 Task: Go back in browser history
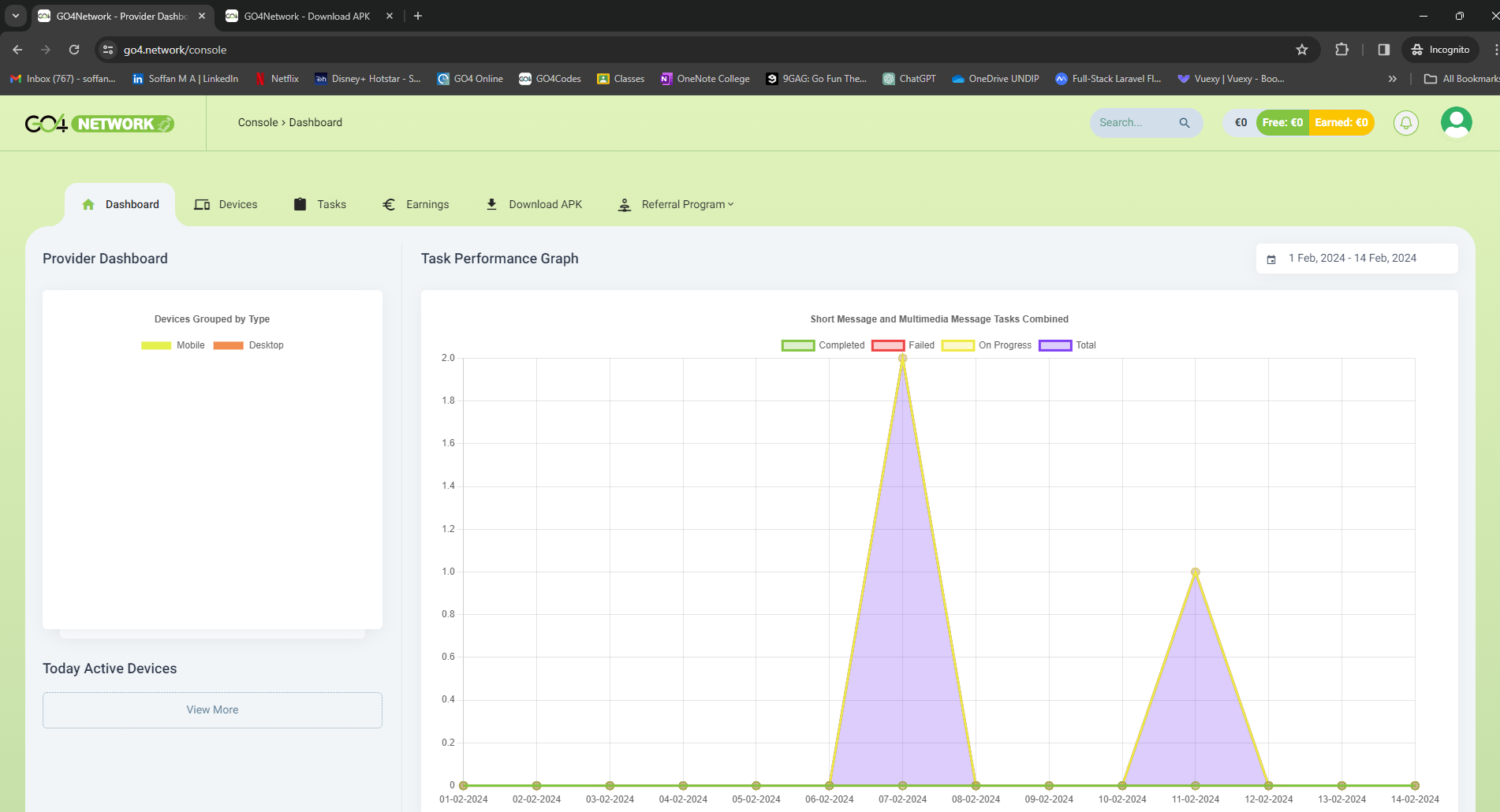coord(17,50)
